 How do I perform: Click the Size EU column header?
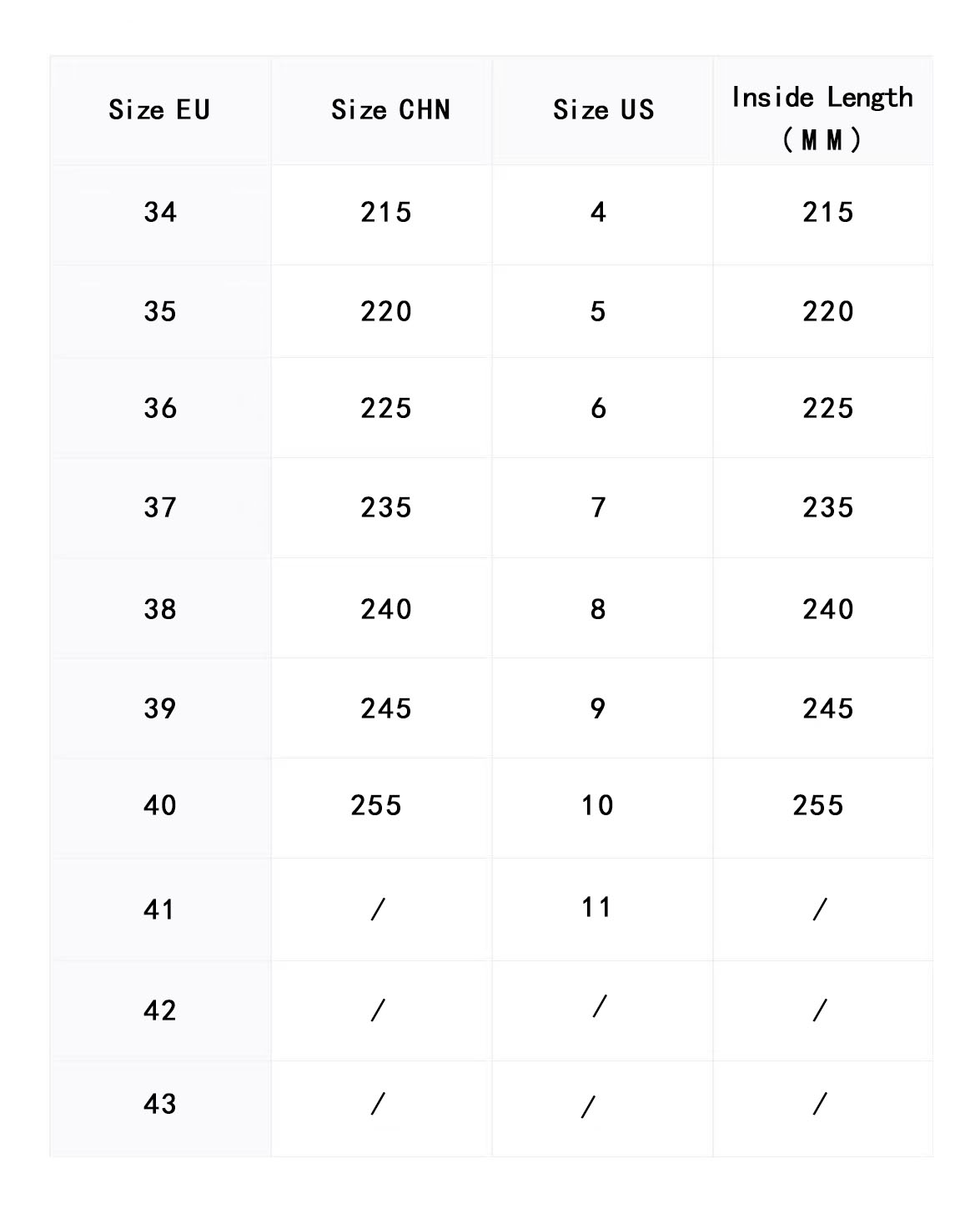click(x=159, y=109)
